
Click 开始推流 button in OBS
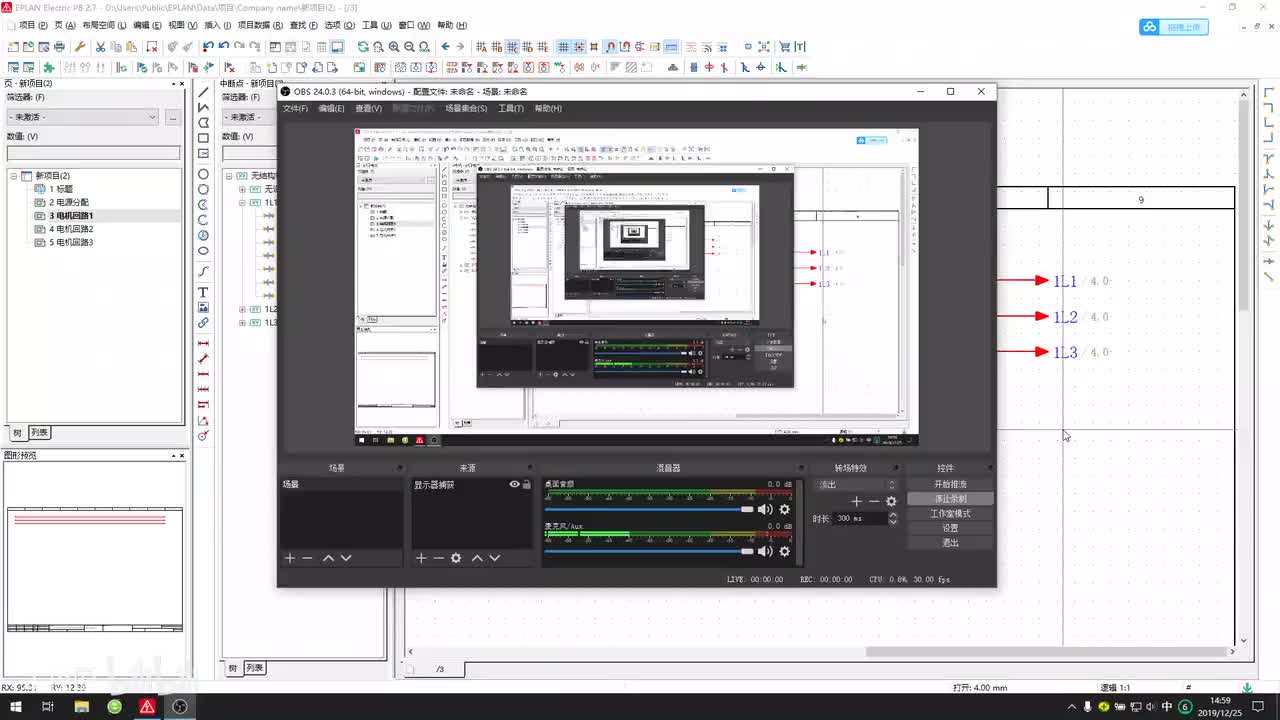(x=950, y=484)
